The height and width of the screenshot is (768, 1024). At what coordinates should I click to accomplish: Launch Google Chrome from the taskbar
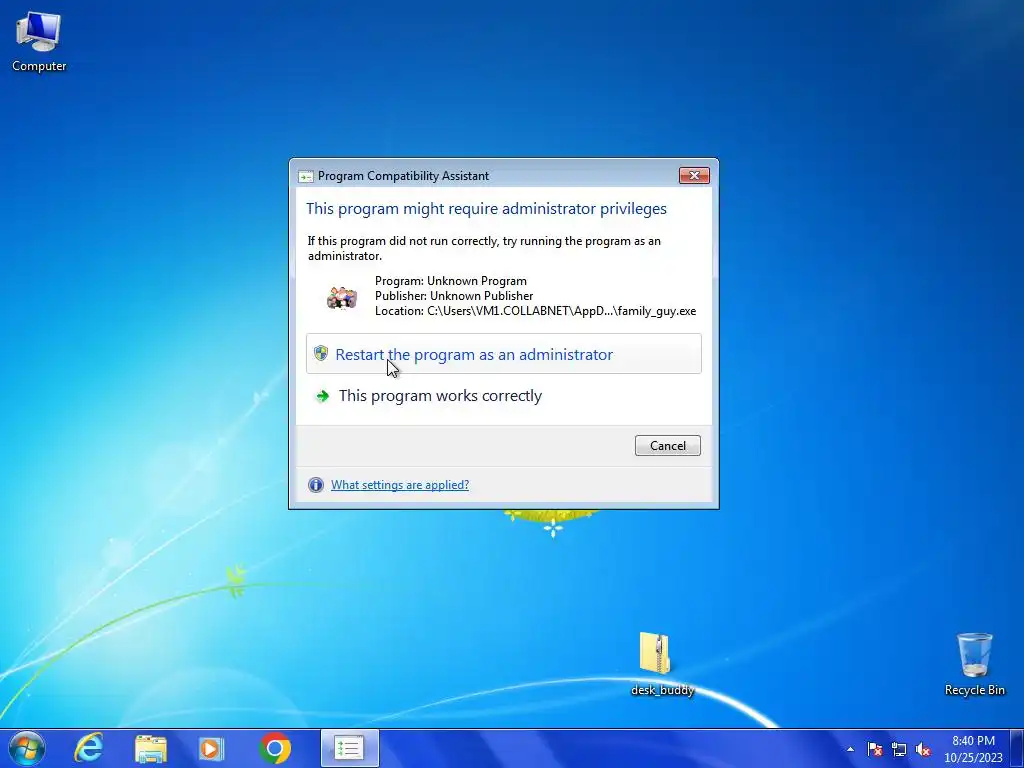pyautogui.click(x=275, y=748)
